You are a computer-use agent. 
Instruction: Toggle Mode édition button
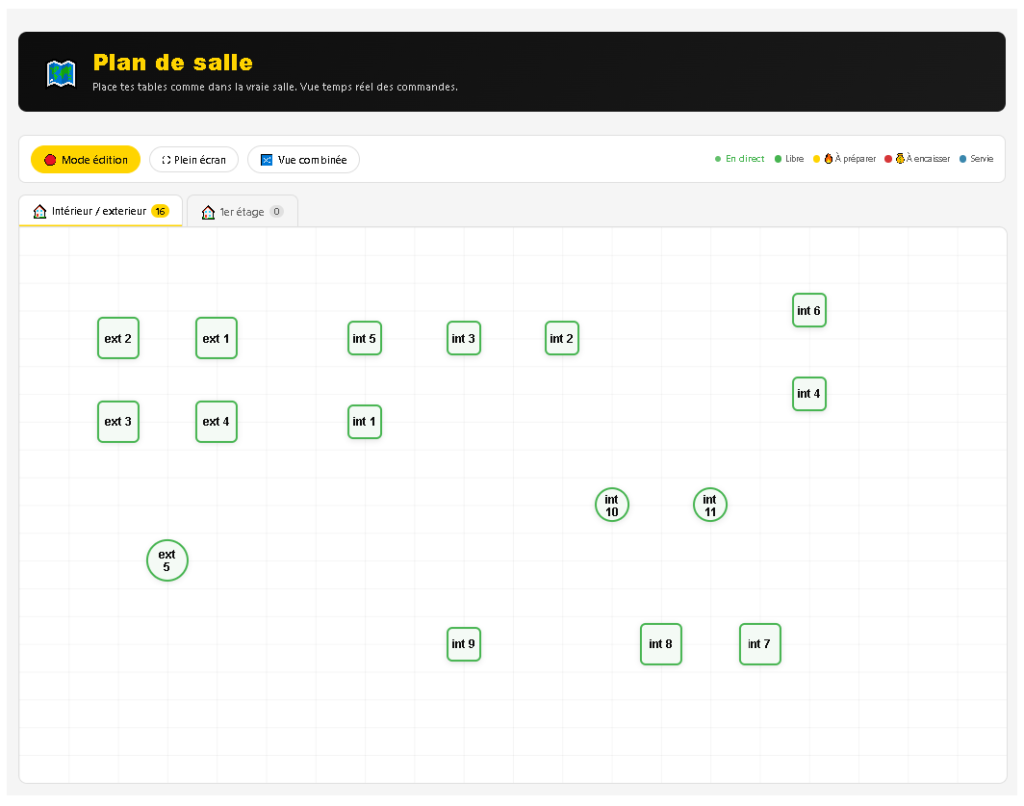tap(86, 159)
